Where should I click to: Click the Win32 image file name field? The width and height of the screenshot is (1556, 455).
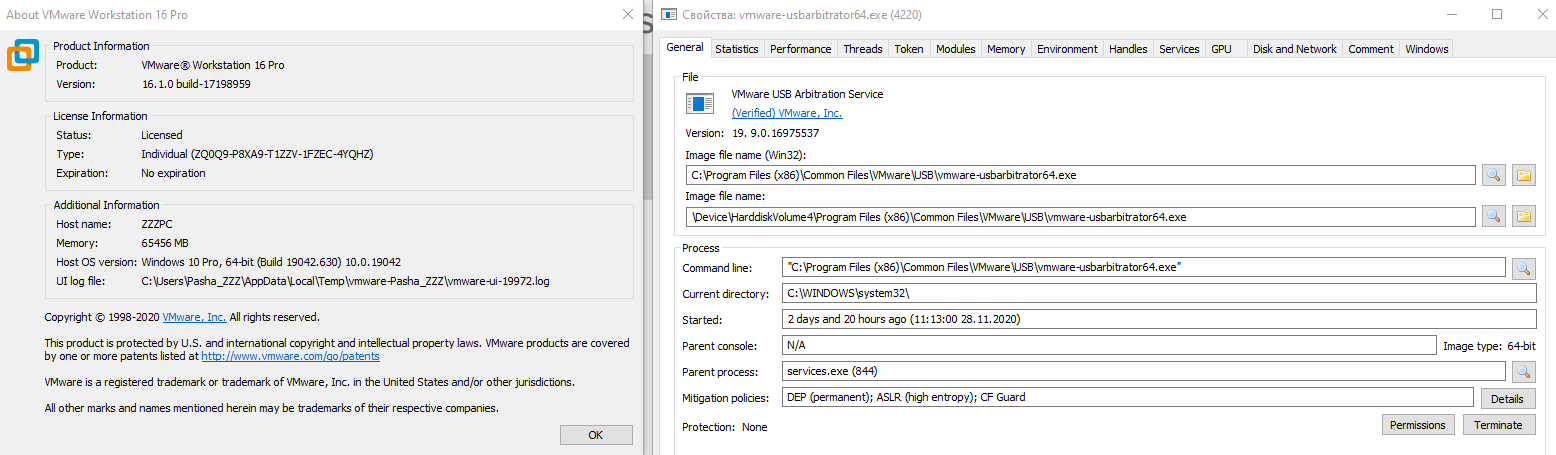point(1080,175)
